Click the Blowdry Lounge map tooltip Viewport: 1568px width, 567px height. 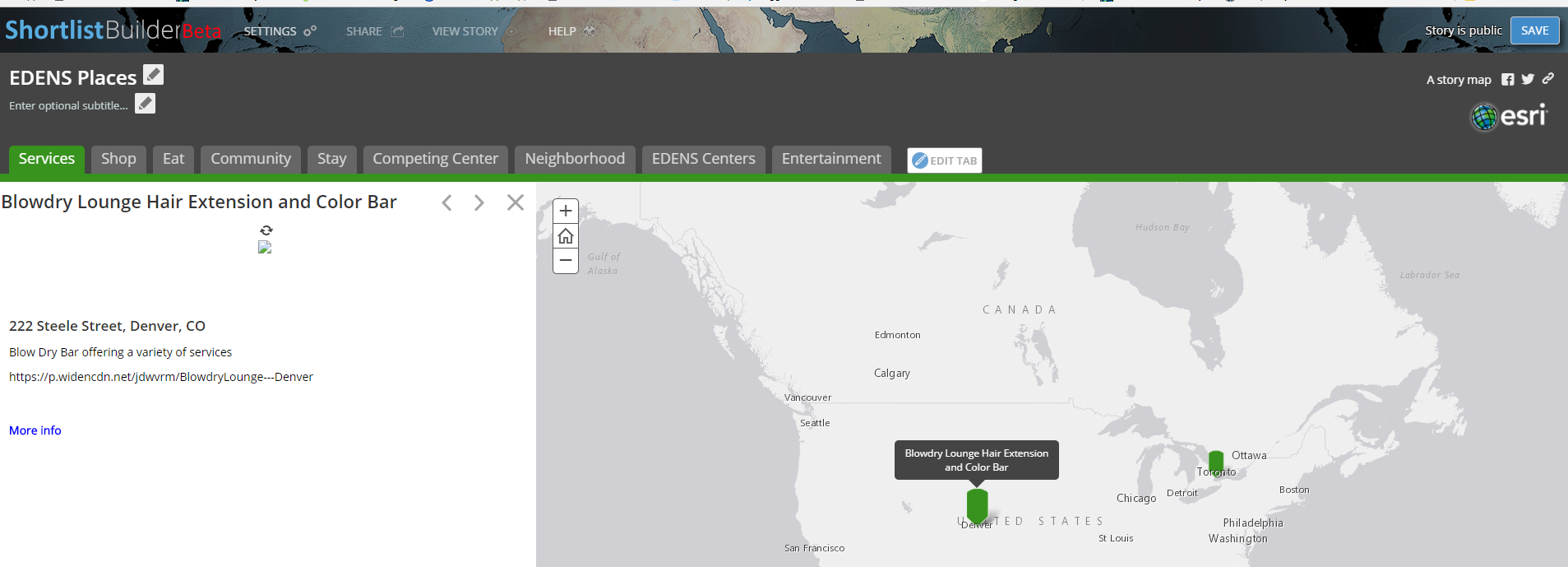[x=977, y=460]
